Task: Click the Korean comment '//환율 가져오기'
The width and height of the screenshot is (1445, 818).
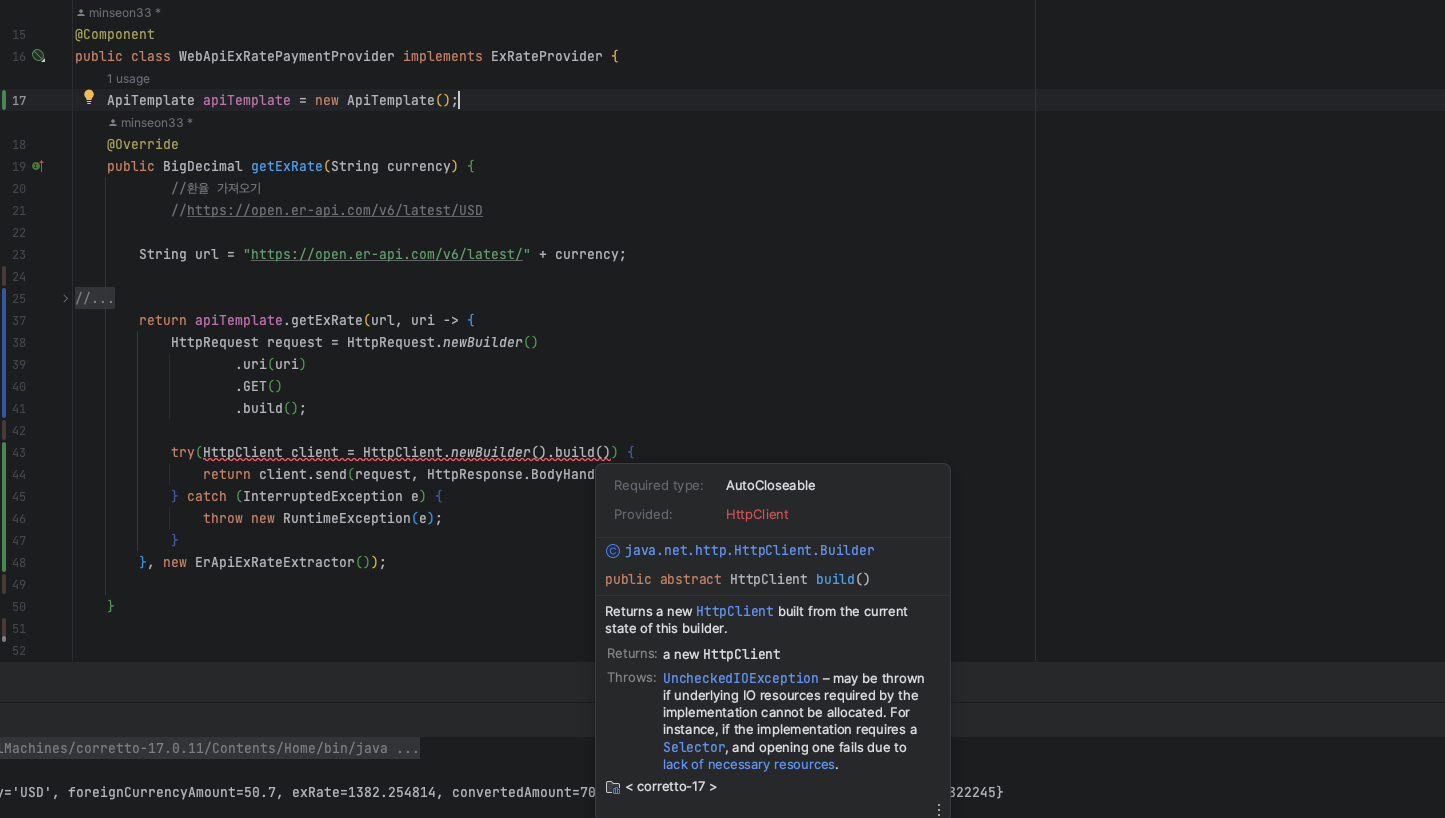Action: [216, 189]
